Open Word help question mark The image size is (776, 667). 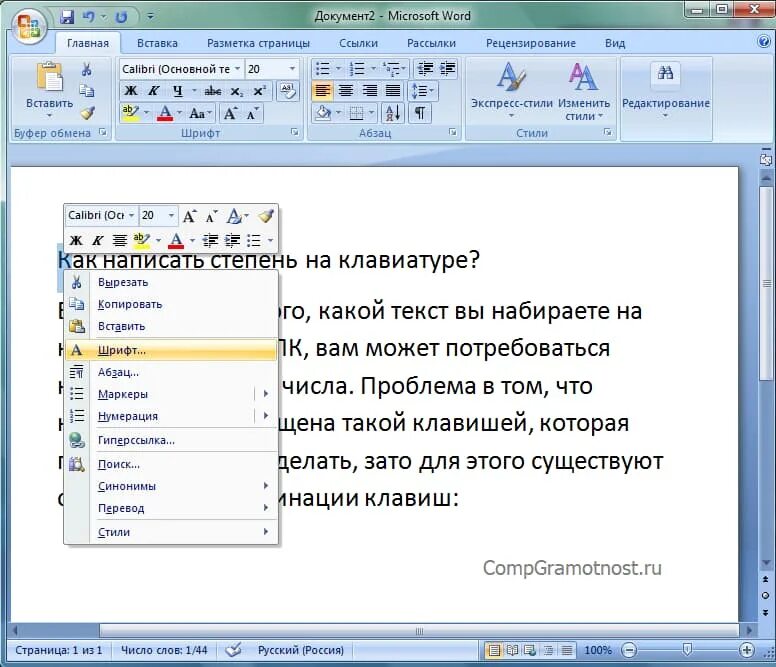[x=764, y=41]
